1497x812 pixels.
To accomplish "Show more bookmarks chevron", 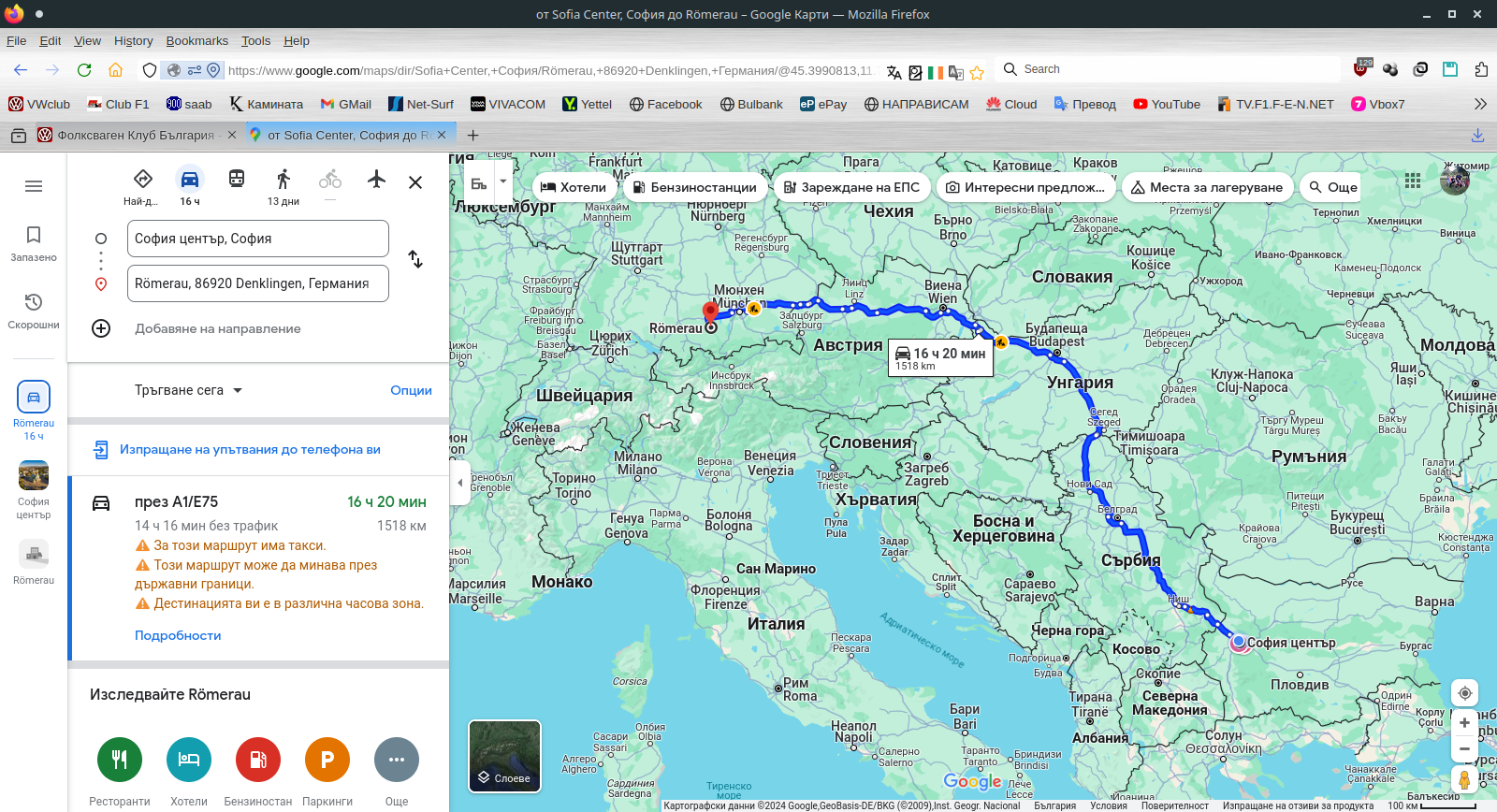I will 1480,104.
